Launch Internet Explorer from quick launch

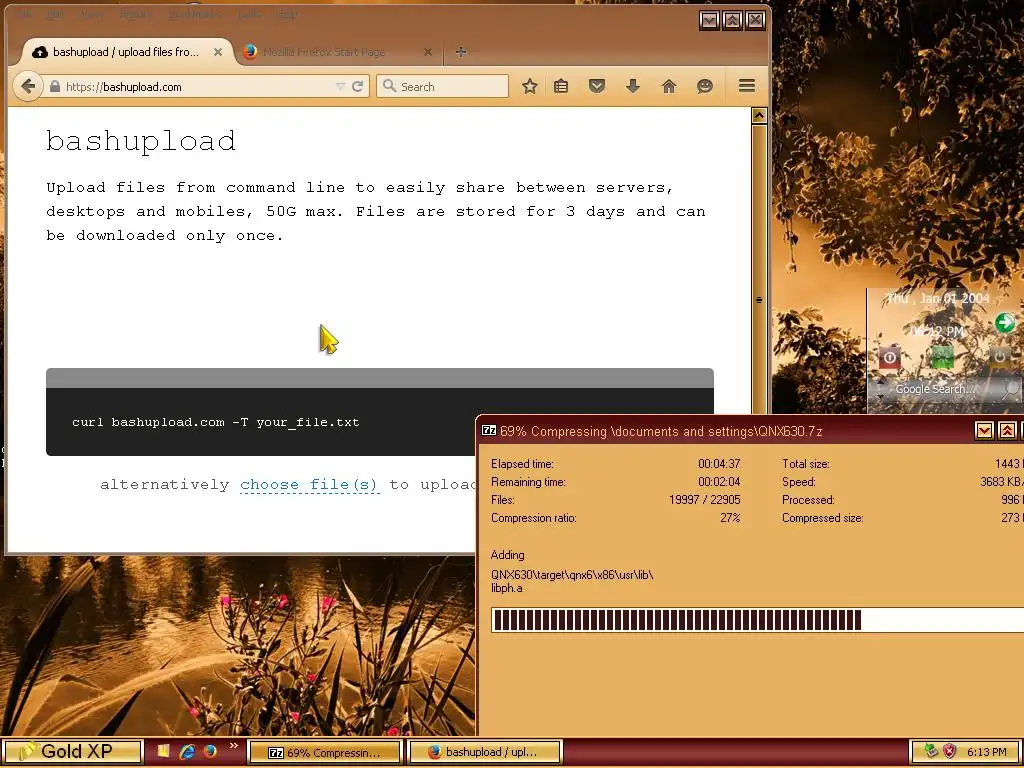pos(187,751)
